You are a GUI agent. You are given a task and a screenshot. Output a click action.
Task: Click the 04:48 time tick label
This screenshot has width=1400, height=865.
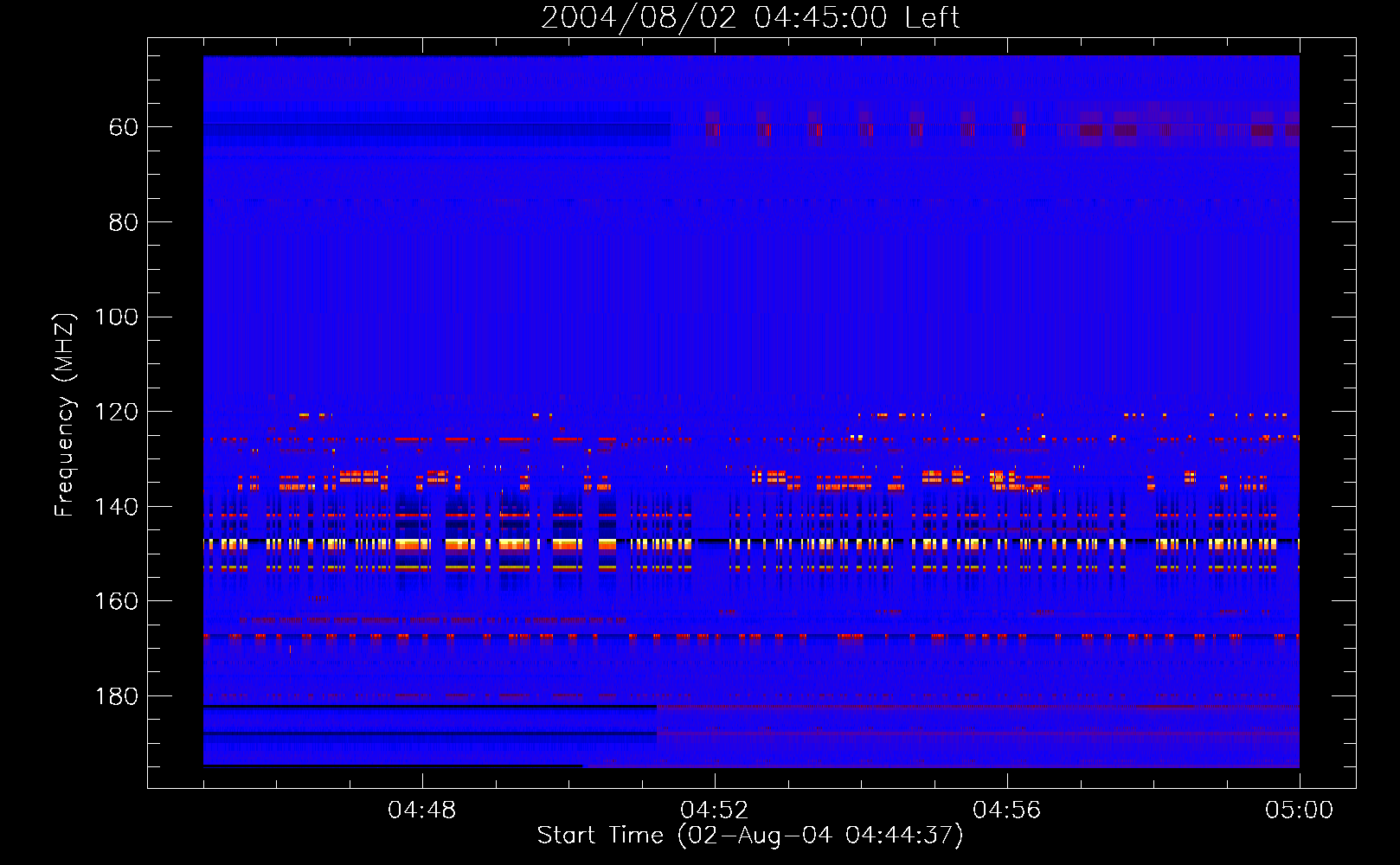tap(422, 811)
